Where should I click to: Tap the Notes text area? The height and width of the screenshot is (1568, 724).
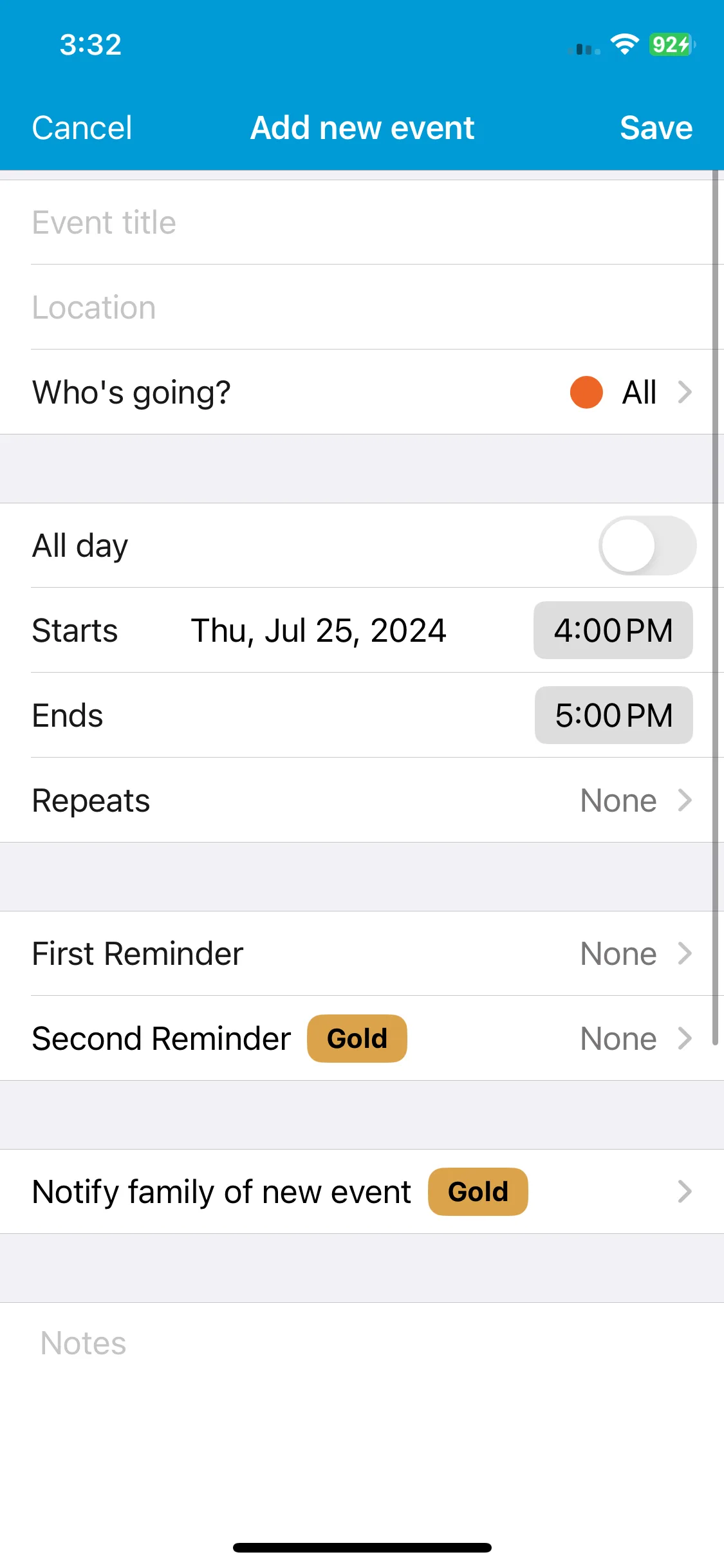tap(362, 1416)
